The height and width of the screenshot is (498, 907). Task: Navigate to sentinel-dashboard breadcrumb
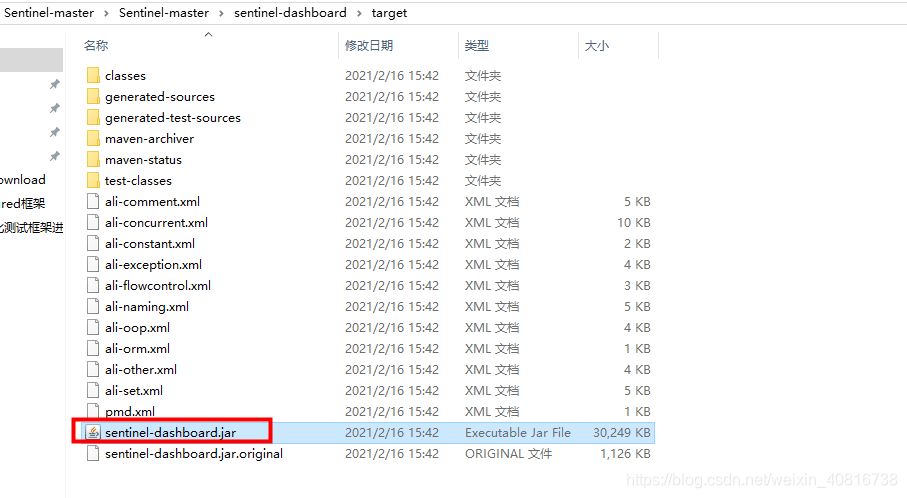click(x=290, y=13)
